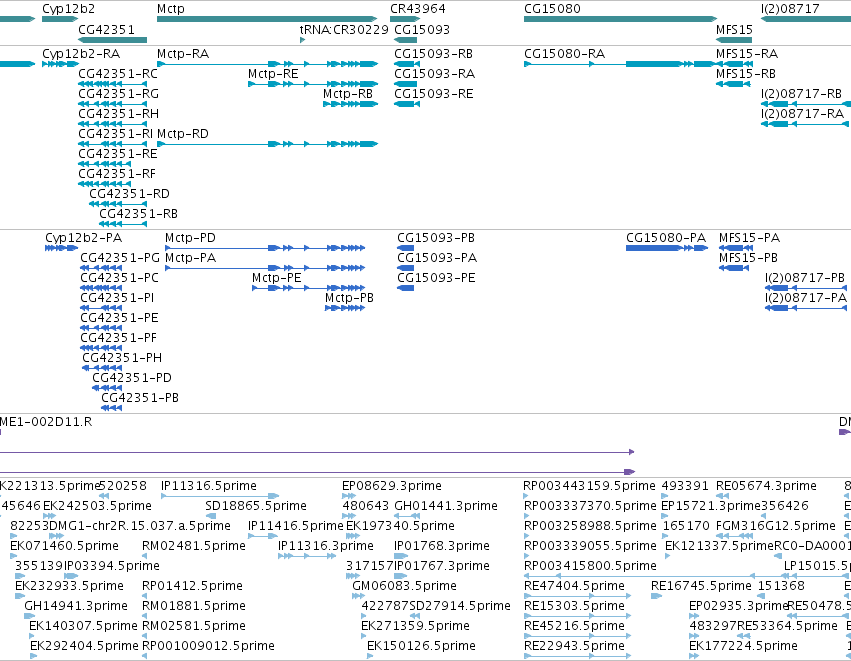Click the GH14941.3prime EST label
Screen dimensions: 851x661
pyautogui.click(x=76, y=606)
